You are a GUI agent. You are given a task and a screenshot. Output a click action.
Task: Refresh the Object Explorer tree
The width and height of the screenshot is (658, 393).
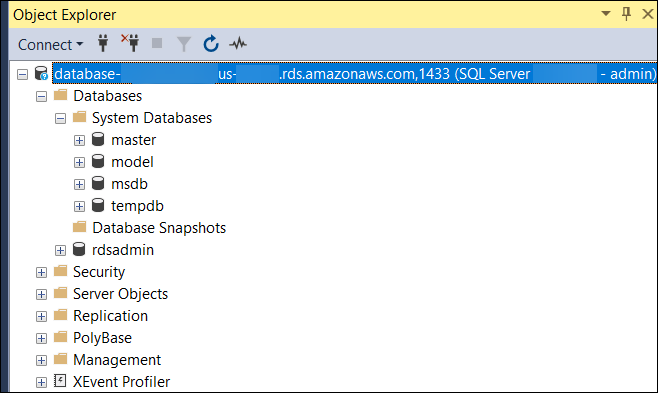[211, 44]
